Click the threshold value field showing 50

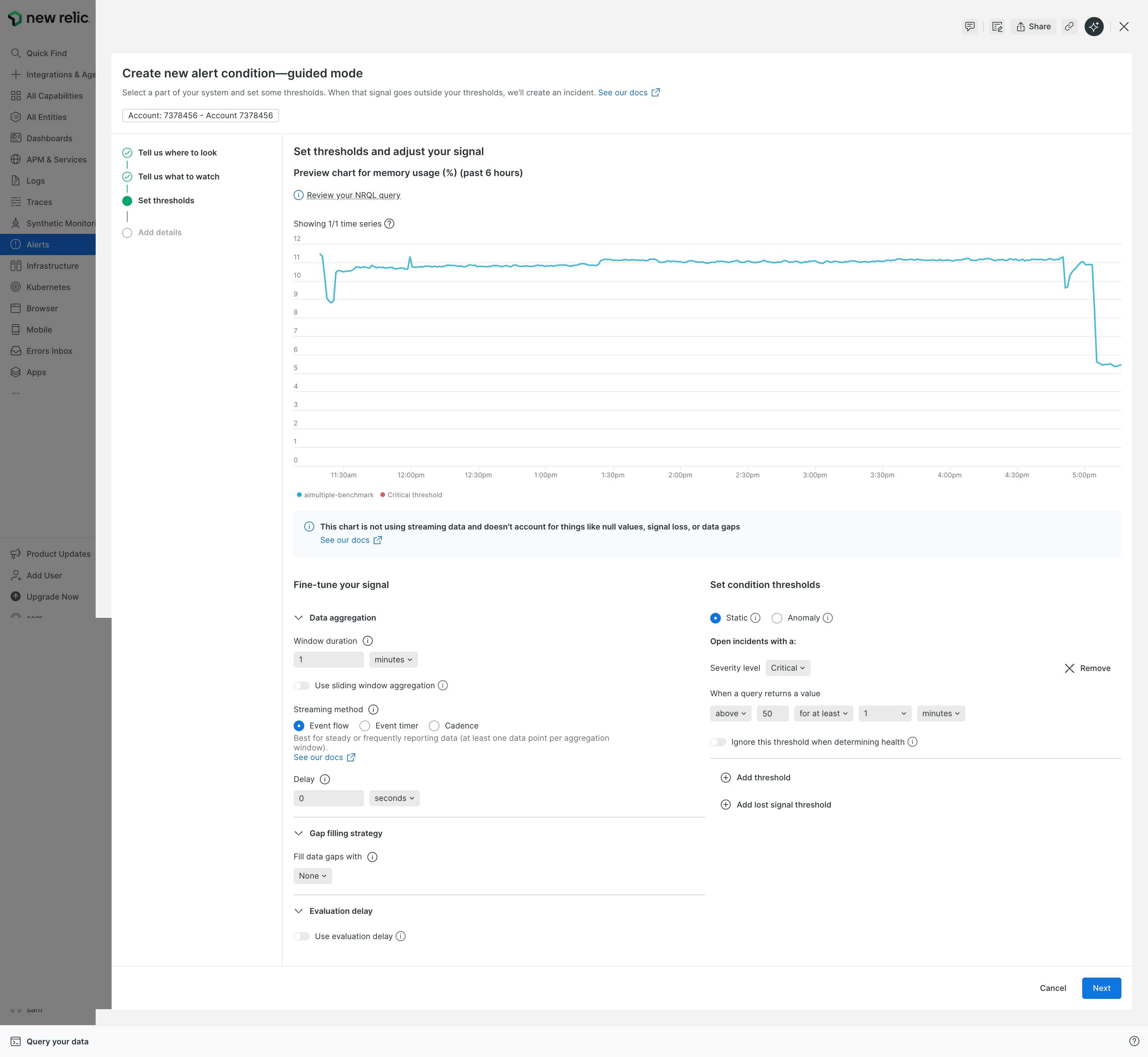coord(772,713)
